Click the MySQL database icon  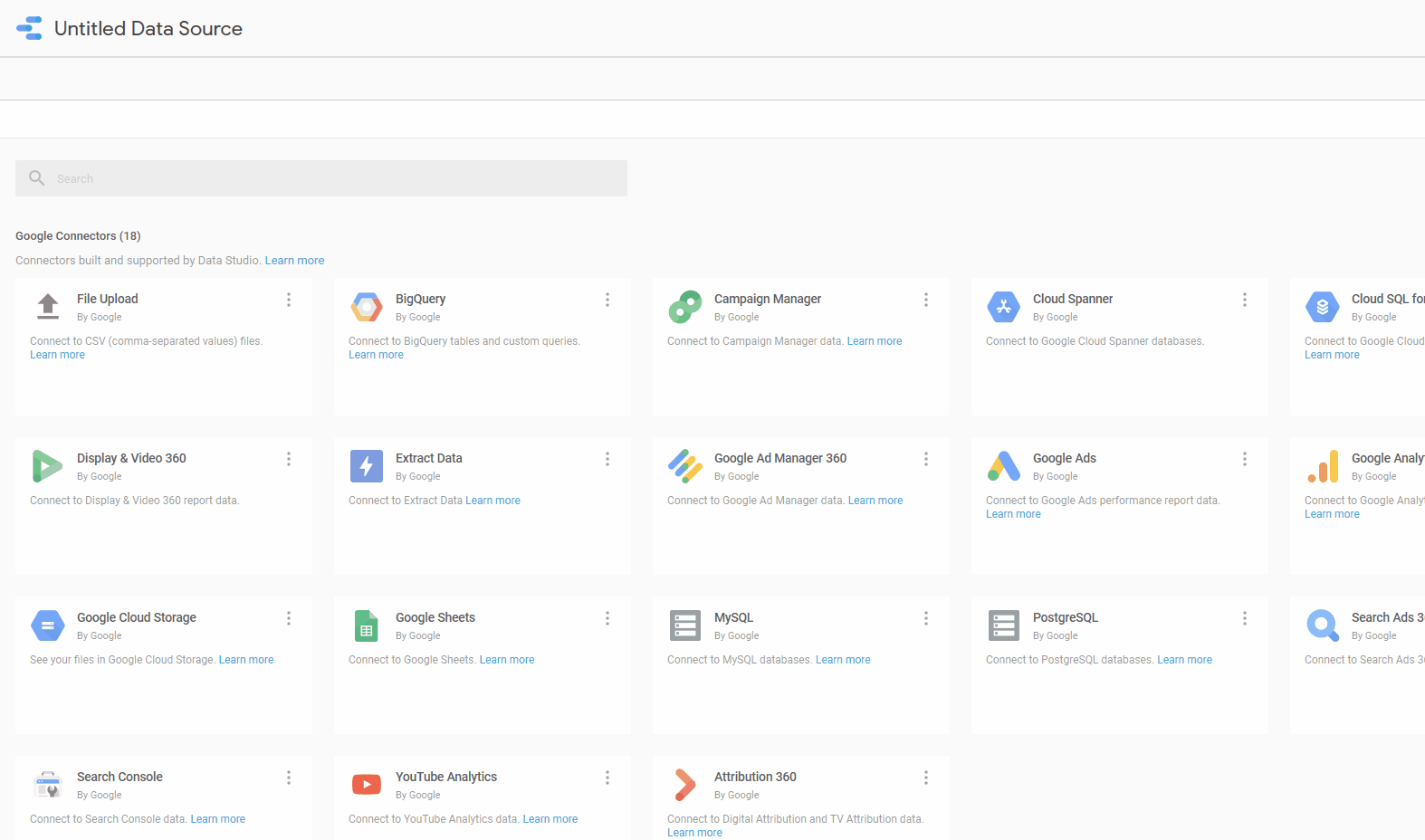click(x=685, y=625)
